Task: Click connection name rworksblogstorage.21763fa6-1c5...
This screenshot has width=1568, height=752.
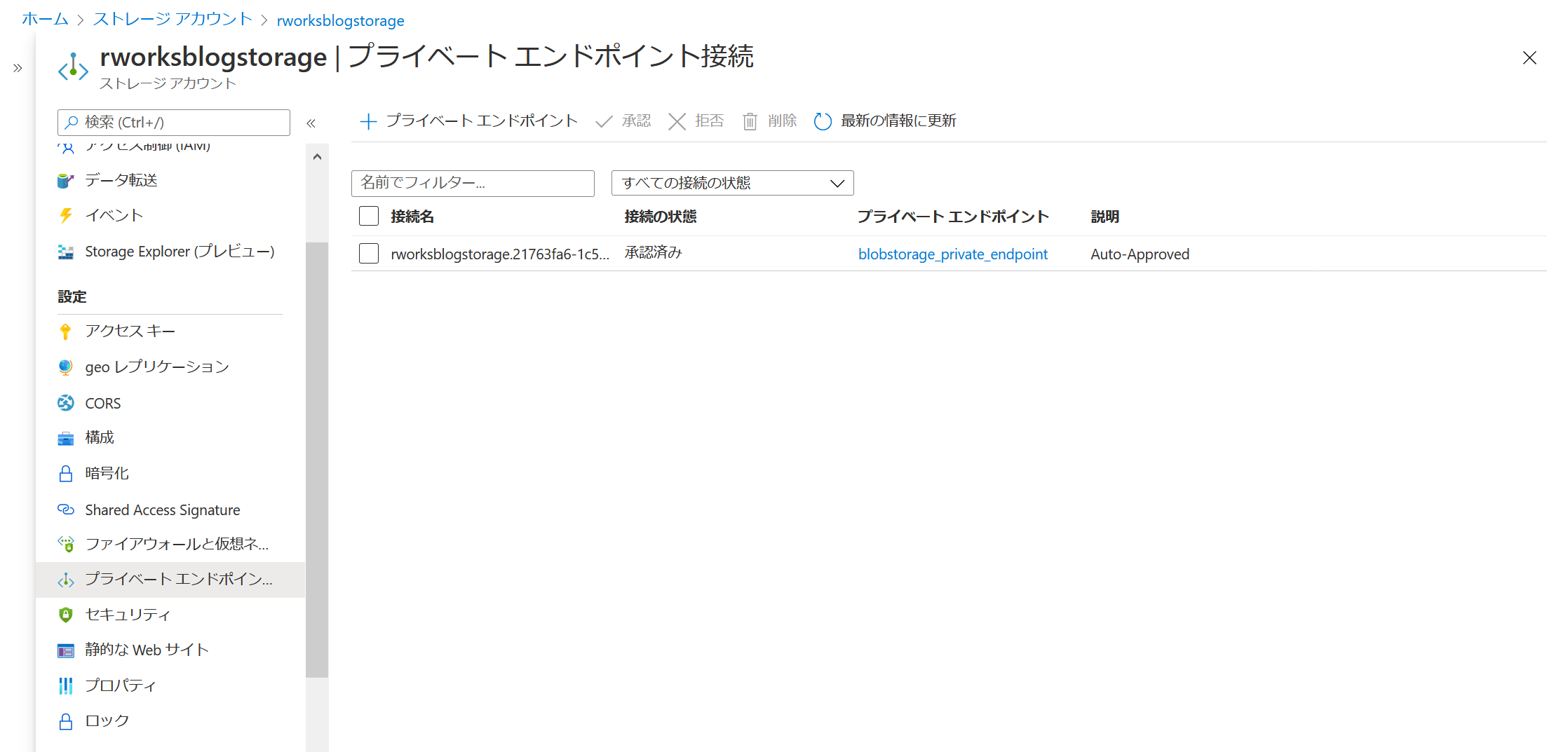Action: coord(500,254)
